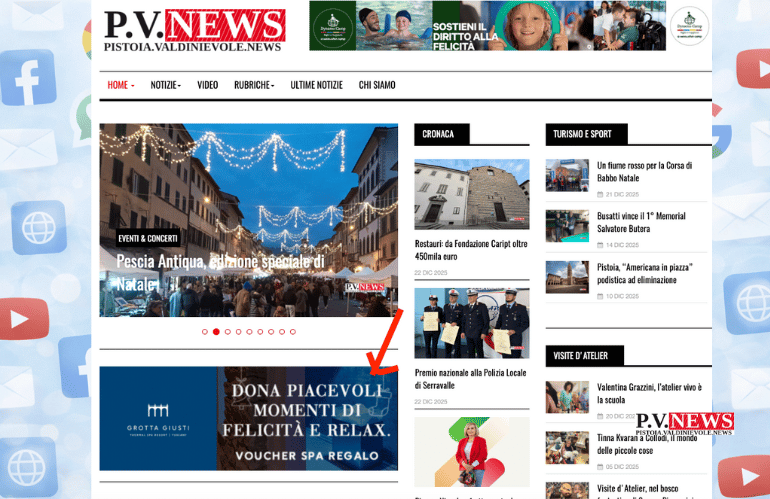This screenshot has height=499, width=770.
Task: Select the fifth slideshow dot
Action: [249, 332]
